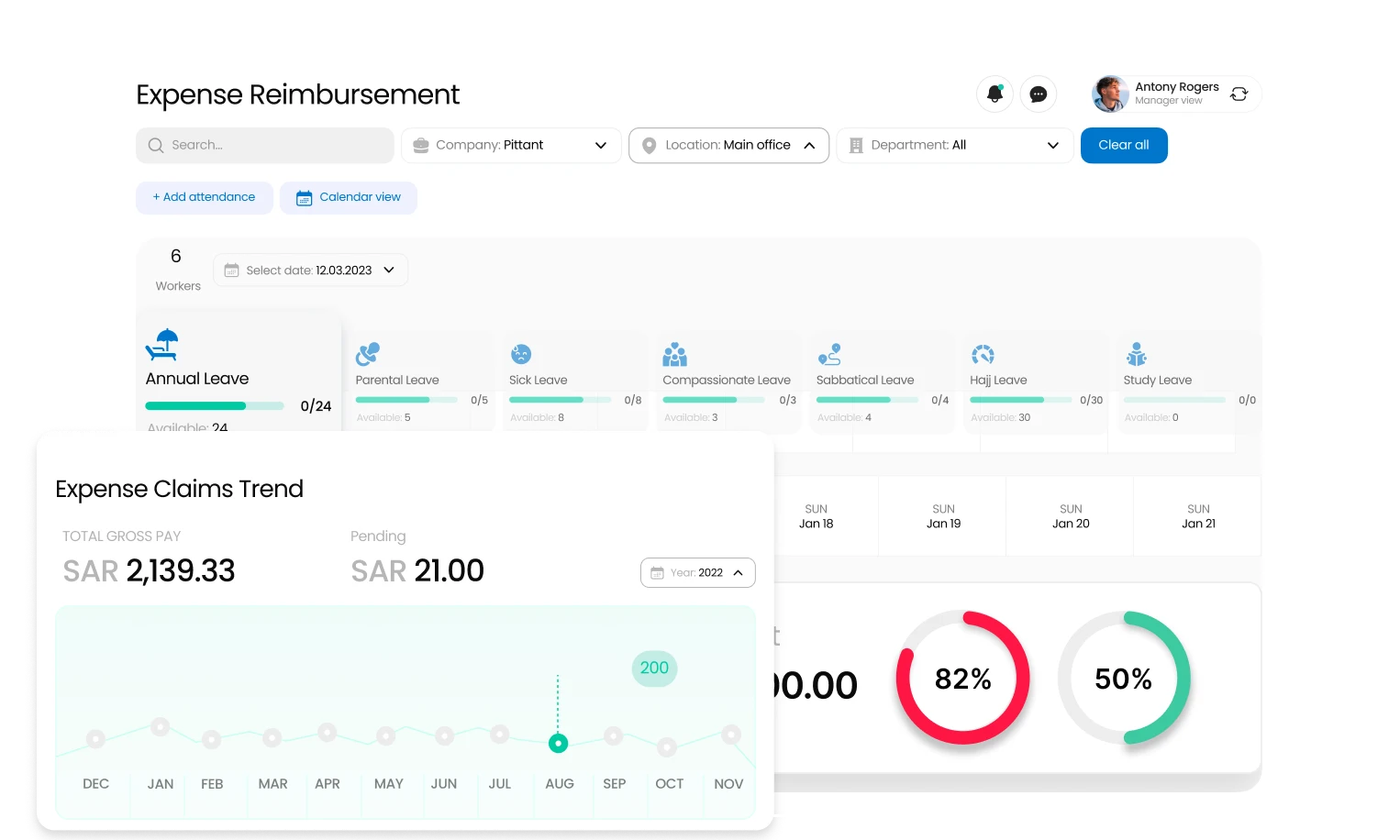This screenshot has width=1400, height=840.
Task: Open the Select date 12.03.2023 picker
Action: coord(309,270)
